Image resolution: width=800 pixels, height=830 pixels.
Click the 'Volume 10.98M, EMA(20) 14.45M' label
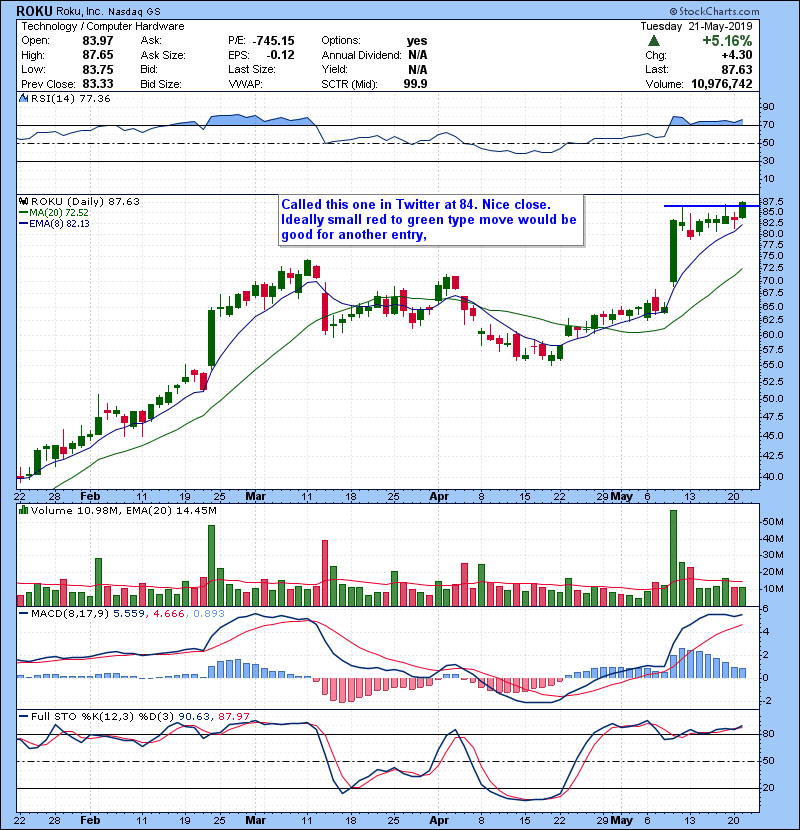(x=124, y=511)
